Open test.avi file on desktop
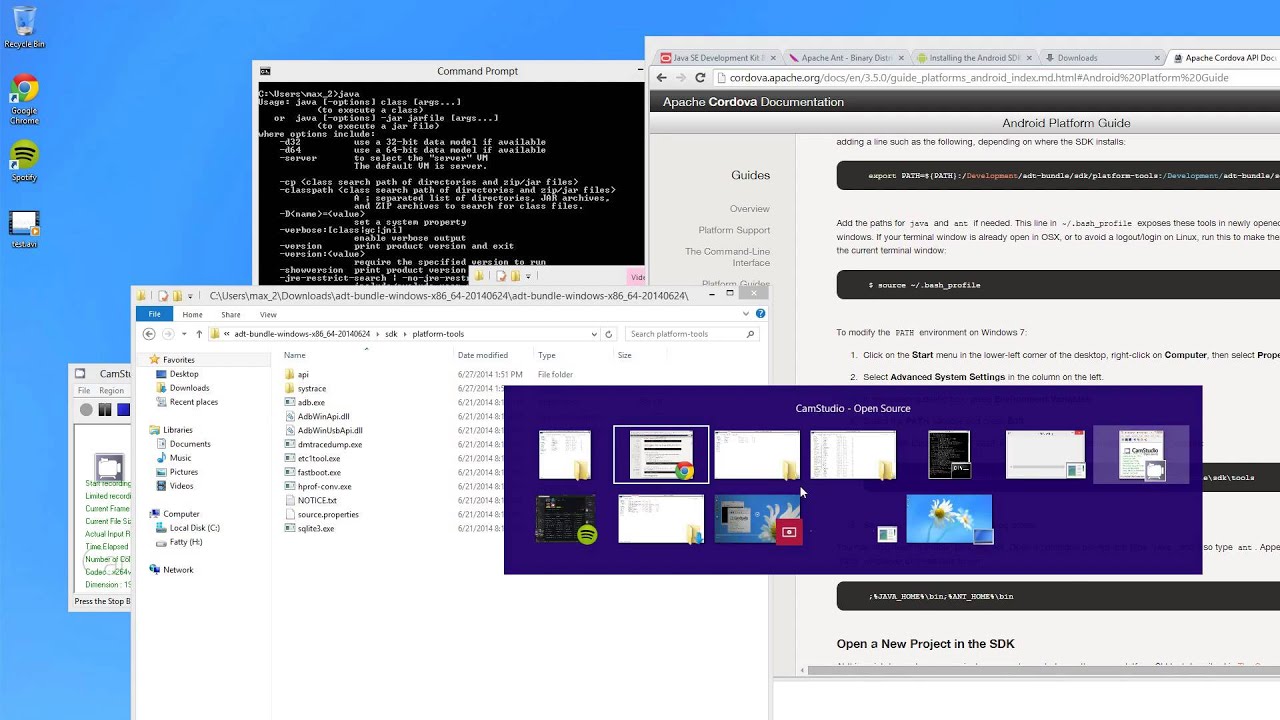This screenshot has height=720, width=1280. 24,230
